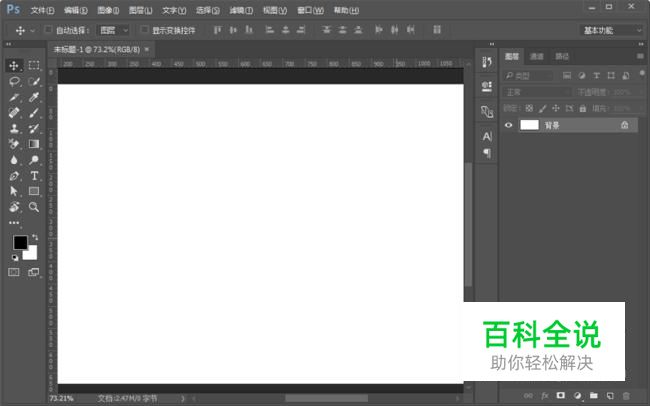Screen dimensions: 650x406
Task: Enable the 自动选择 checkbox
Action: [x=48, y=30]
